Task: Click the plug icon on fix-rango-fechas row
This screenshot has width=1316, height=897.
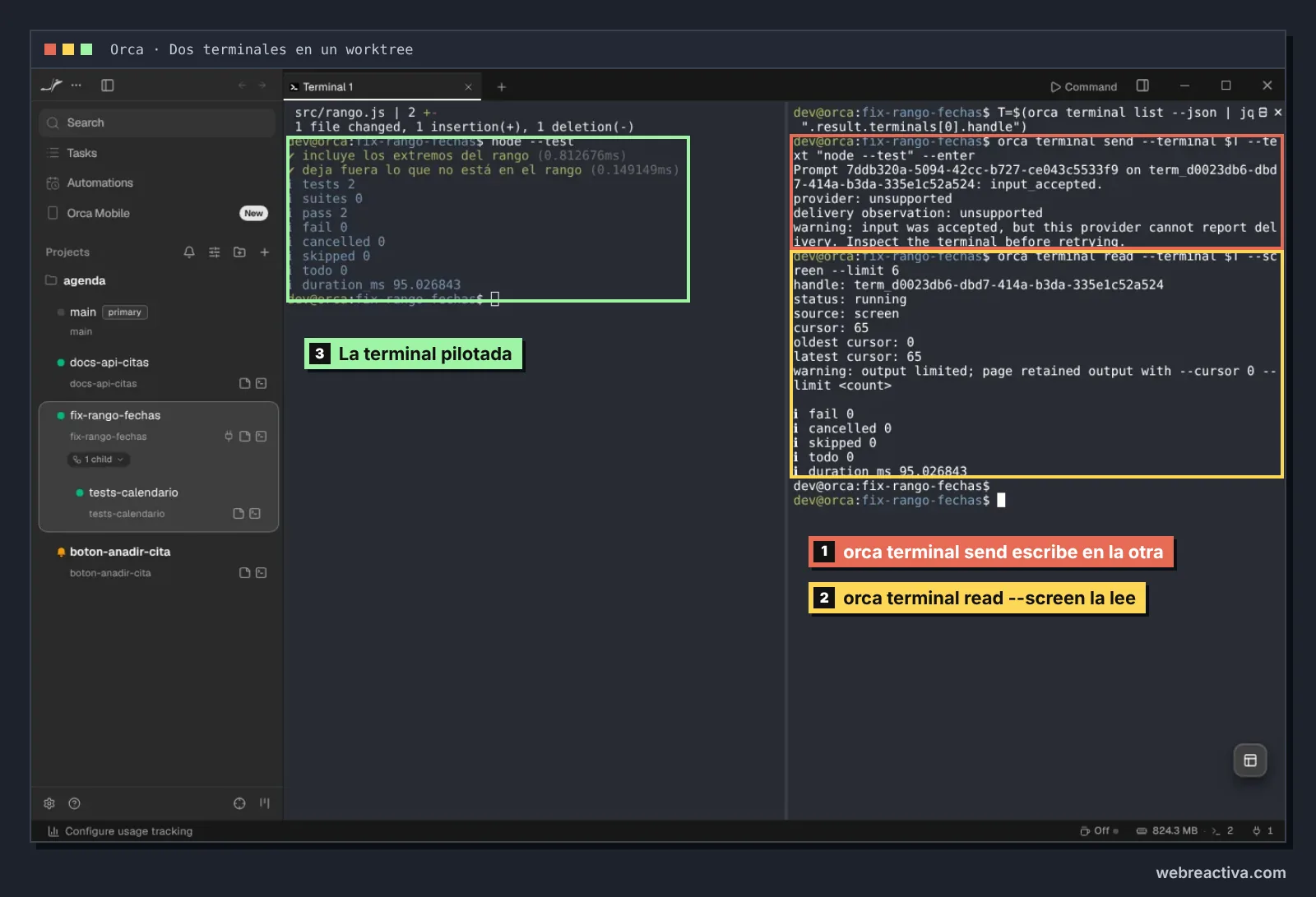Action: point(229,436)
